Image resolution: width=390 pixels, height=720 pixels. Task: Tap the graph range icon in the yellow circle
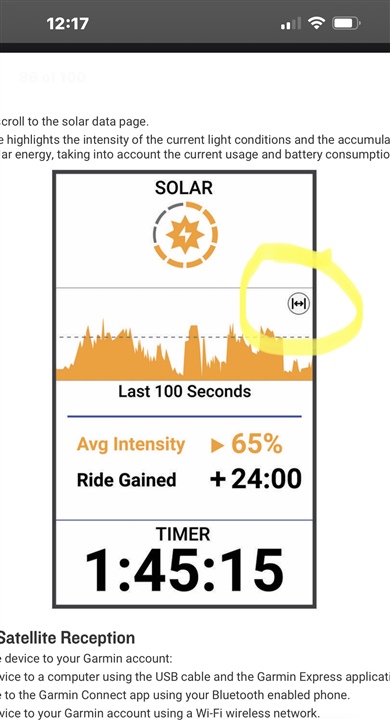(x=299, y=304)
